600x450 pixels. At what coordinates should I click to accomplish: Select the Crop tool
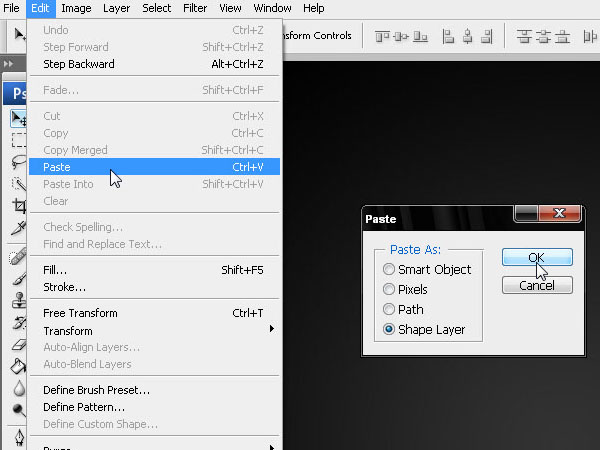pos(18,206)
